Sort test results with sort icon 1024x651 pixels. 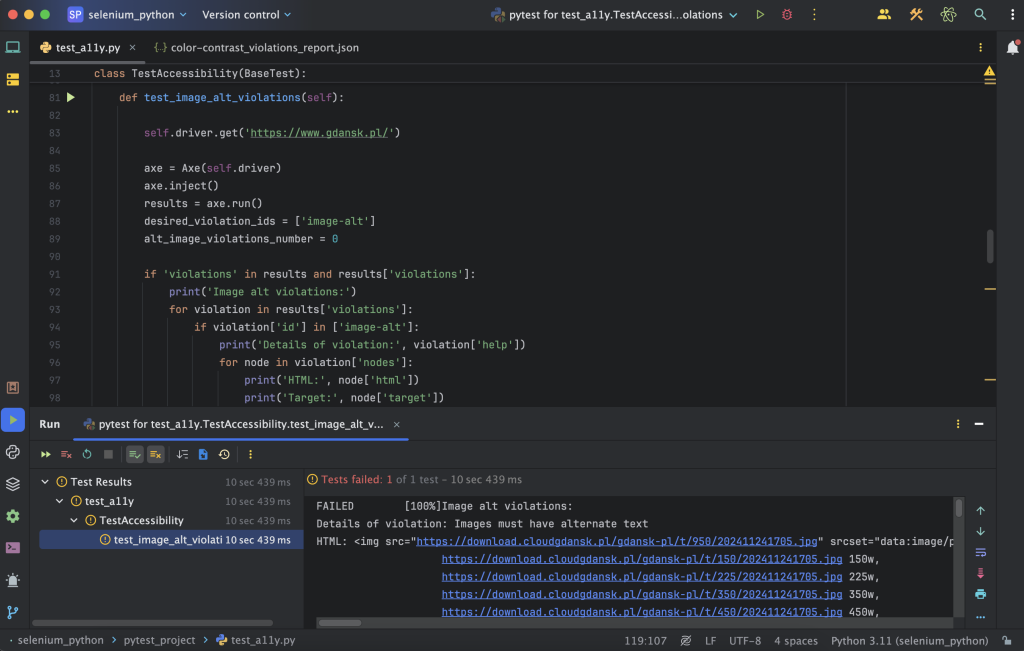coord(182,454)
